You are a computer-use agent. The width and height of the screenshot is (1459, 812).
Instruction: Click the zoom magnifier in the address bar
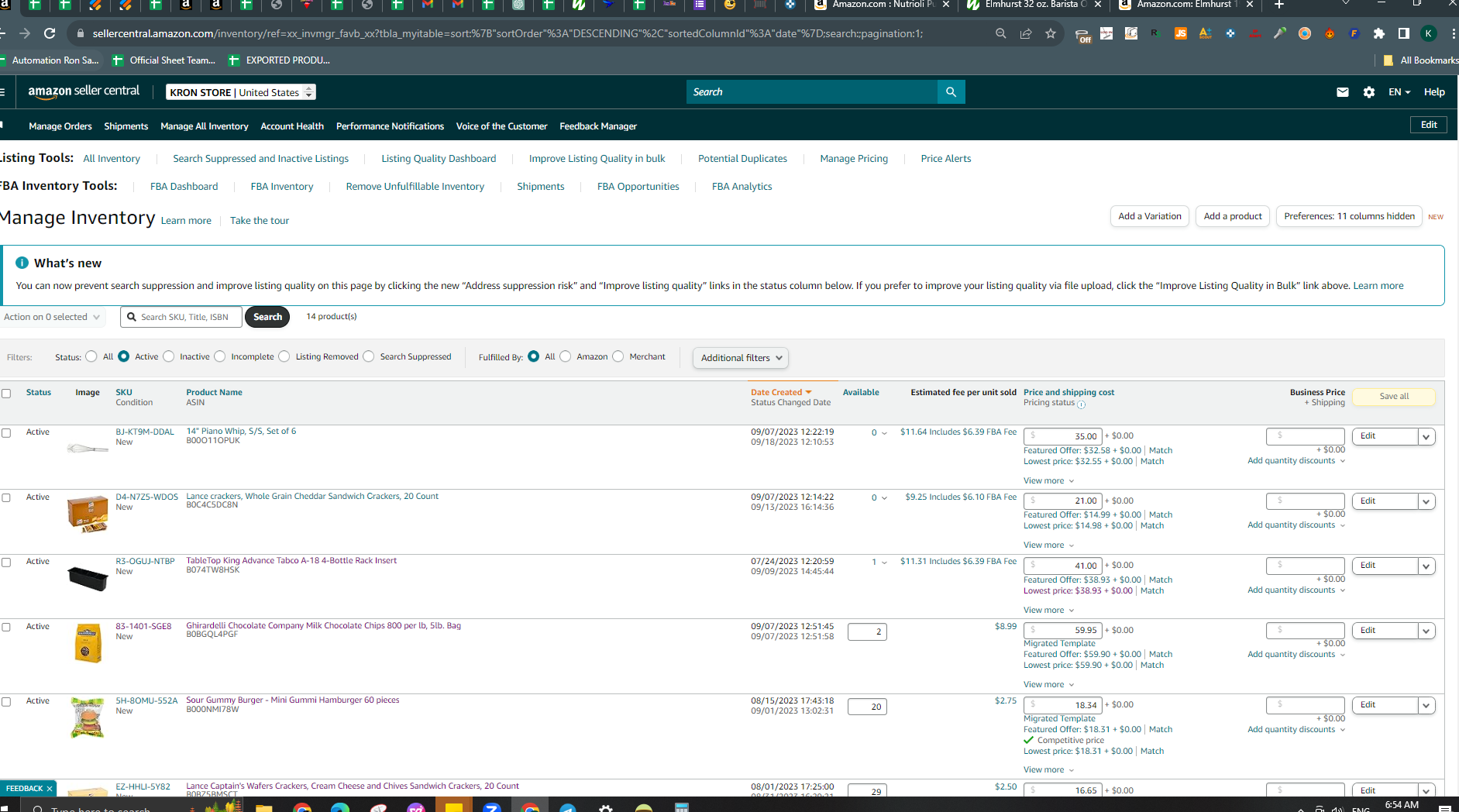[1001, 33]
